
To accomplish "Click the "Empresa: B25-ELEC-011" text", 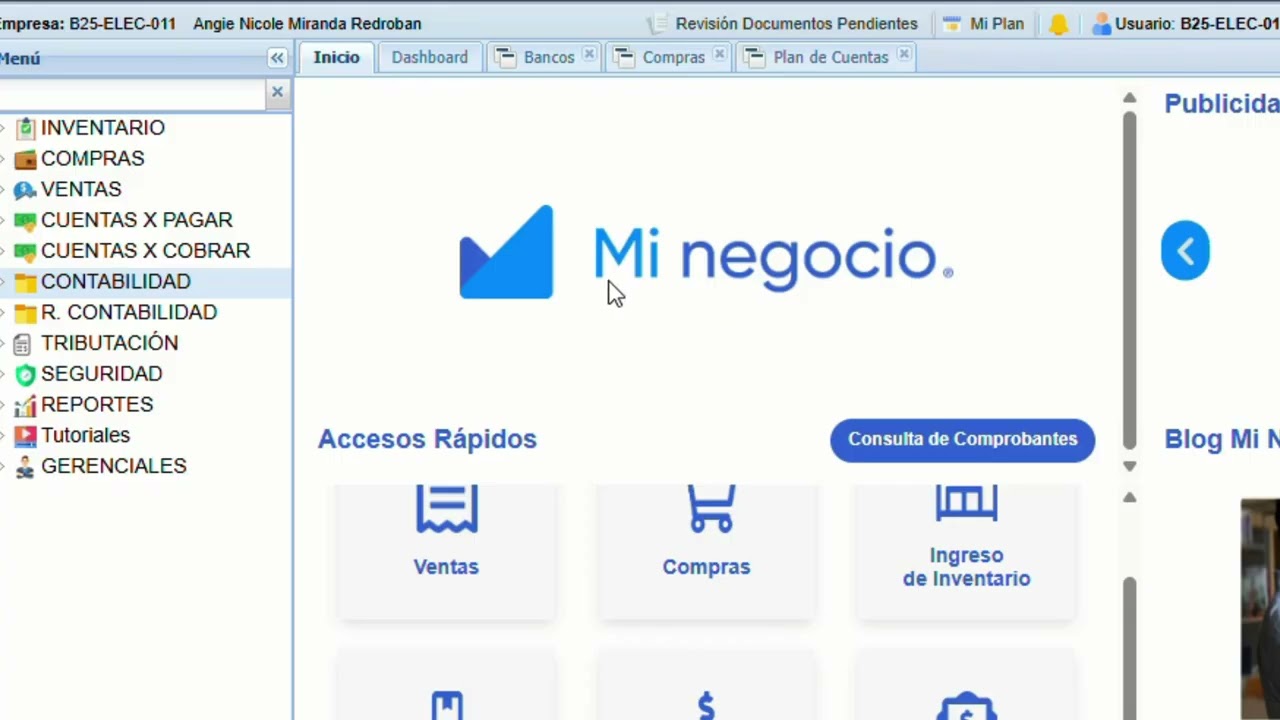I will click(88, 24).
